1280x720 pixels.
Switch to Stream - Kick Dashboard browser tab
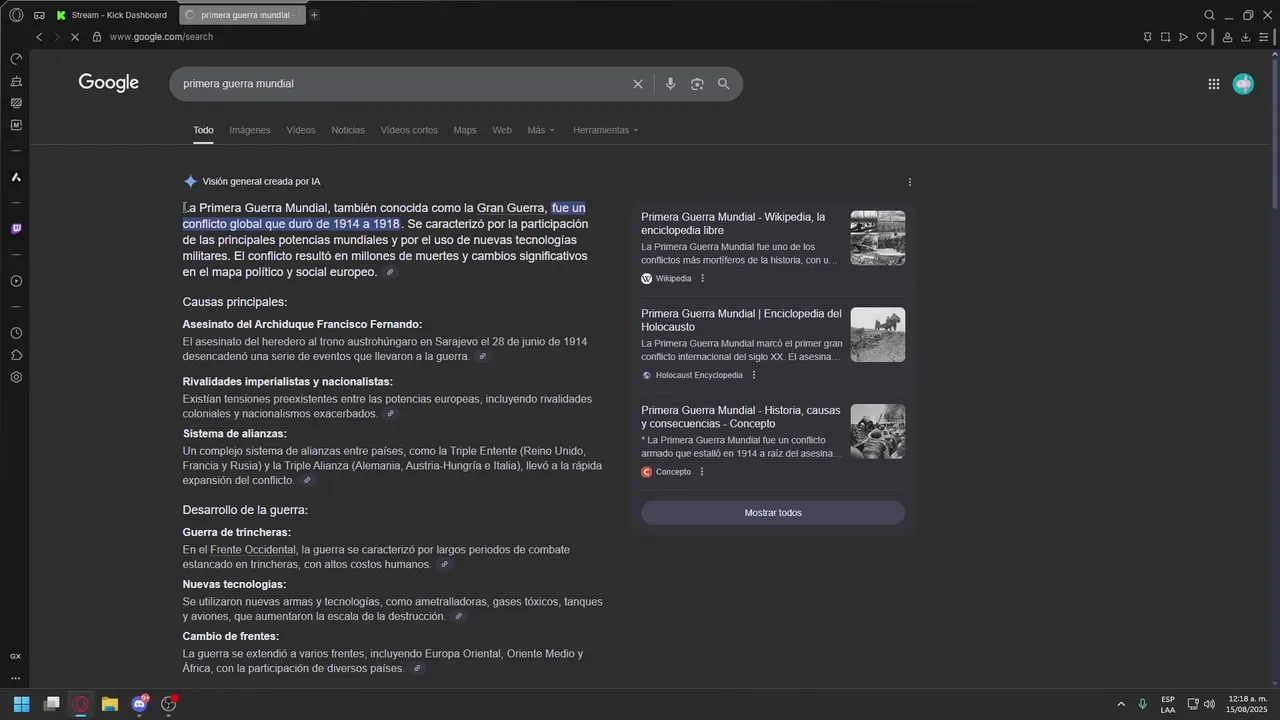(113, 15)
